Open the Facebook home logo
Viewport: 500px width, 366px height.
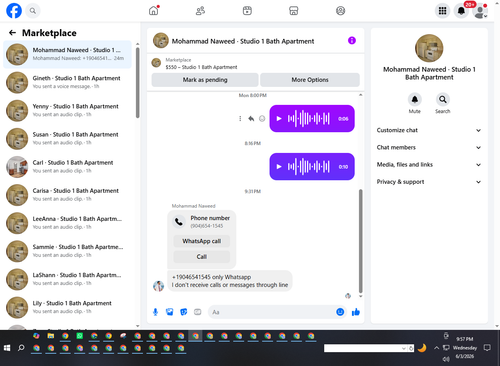click(x=14, y=11)
